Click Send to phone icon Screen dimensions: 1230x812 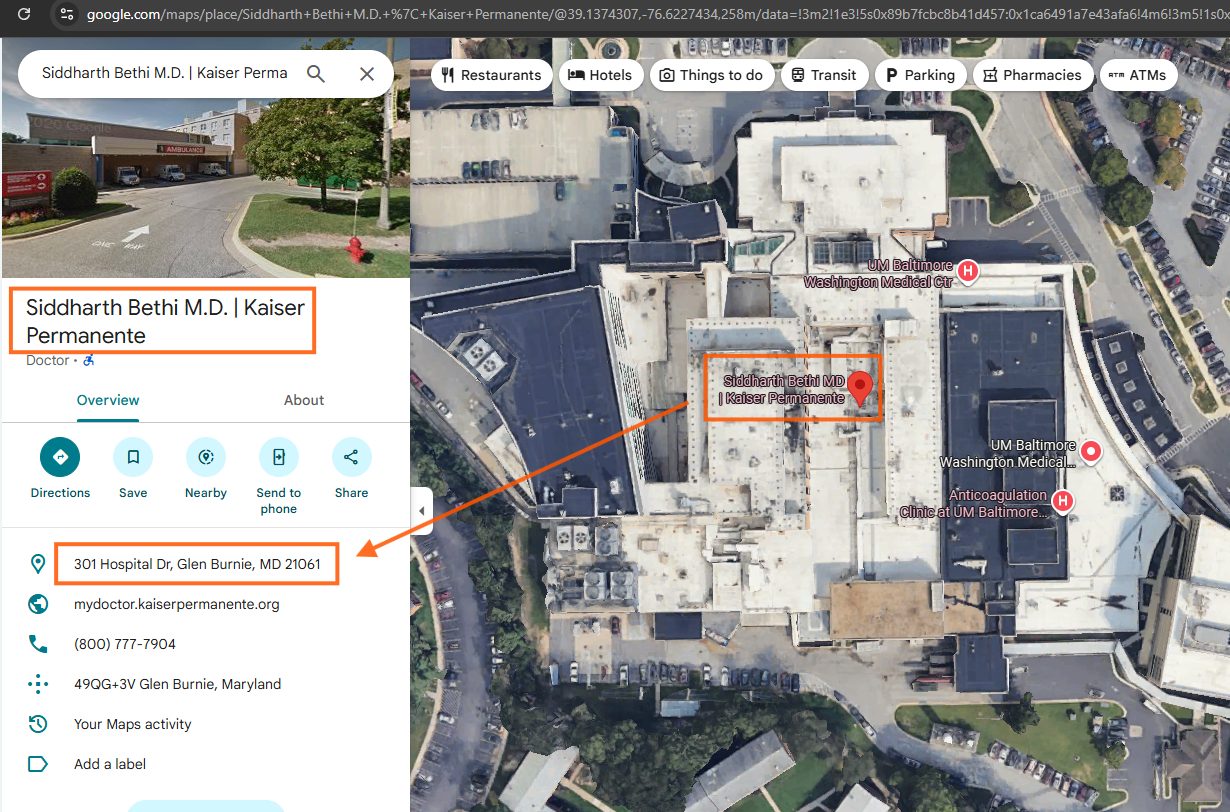pyautogui.click(x=278, y=457)
